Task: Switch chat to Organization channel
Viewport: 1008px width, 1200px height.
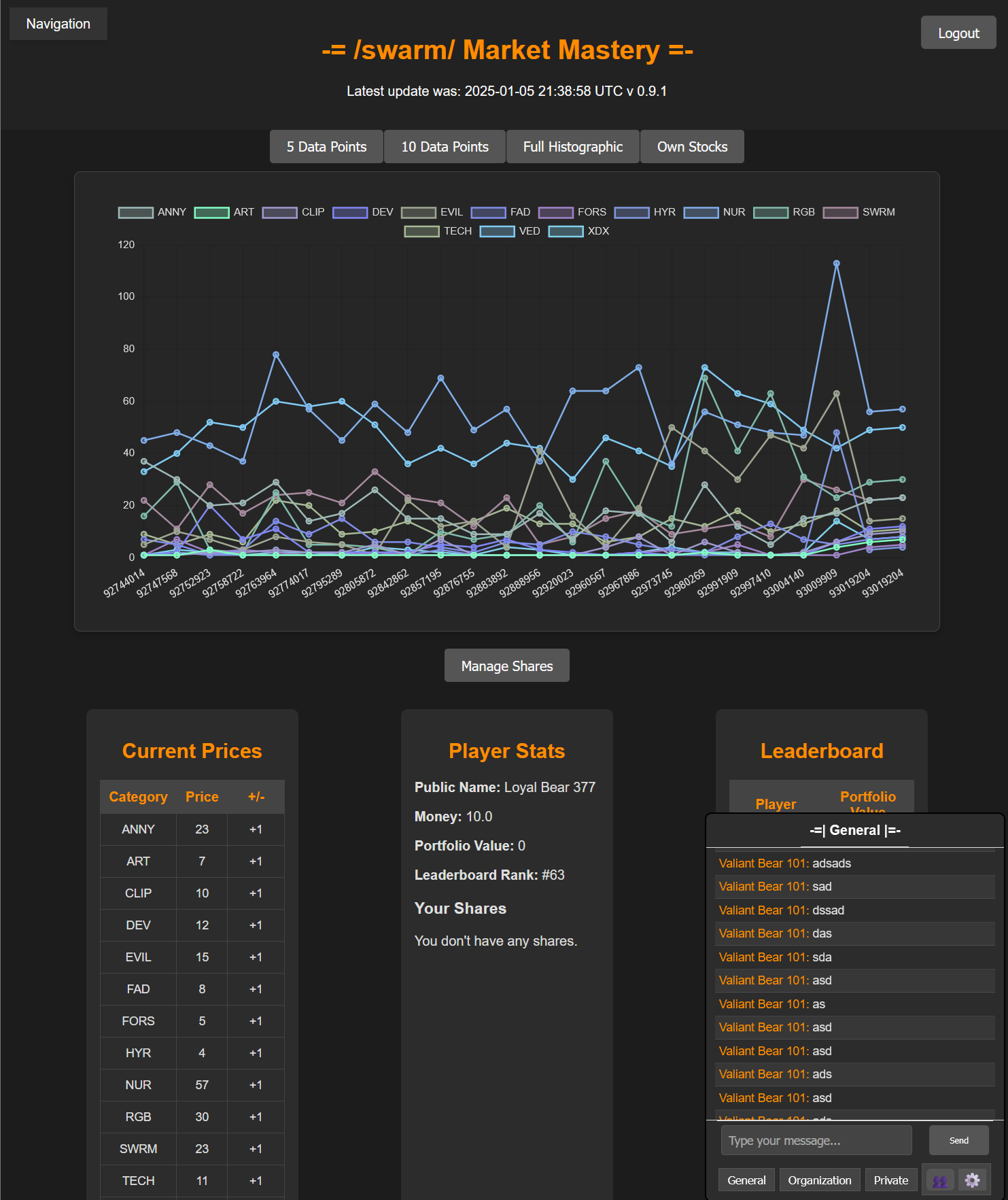Action: pos(819,1180)
